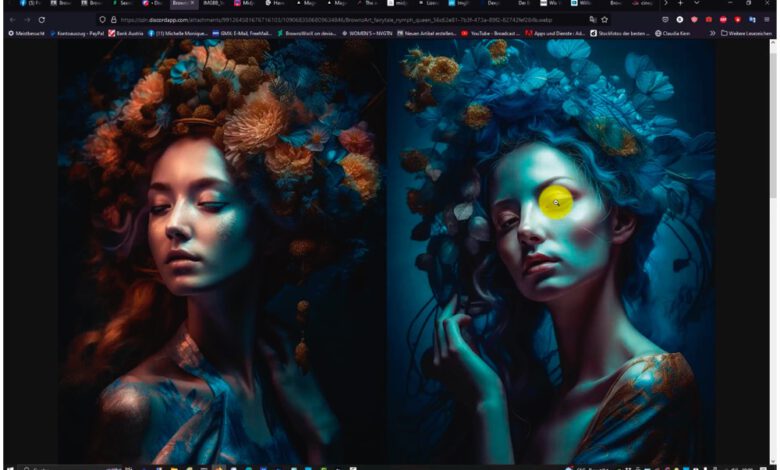Viewport: 780px width, 470px height.
Task: Open the white circle S extension
Action: [x=680, y=20]
